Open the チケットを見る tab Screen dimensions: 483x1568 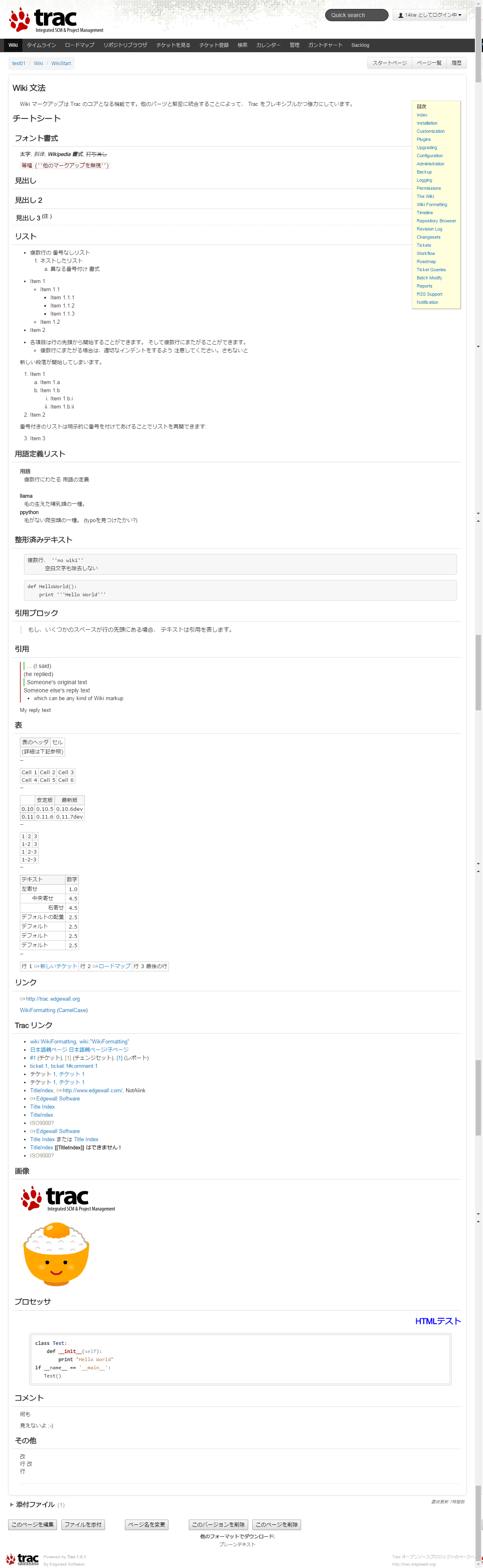click(x=173, y=45)
